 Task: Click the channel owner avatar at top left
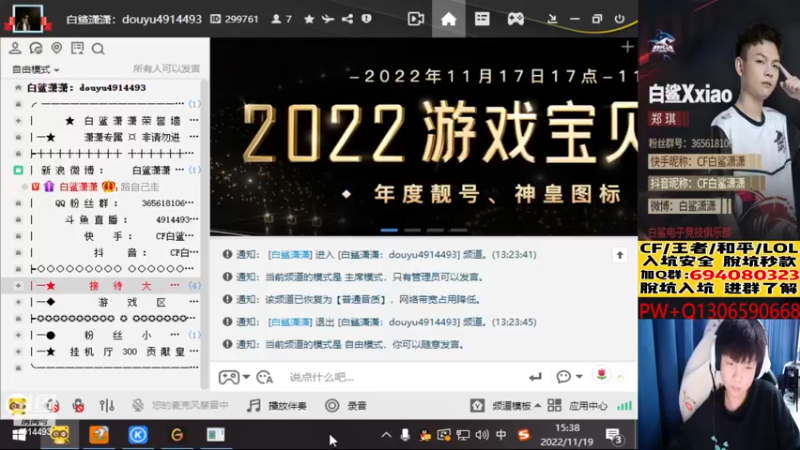point(28,19)
